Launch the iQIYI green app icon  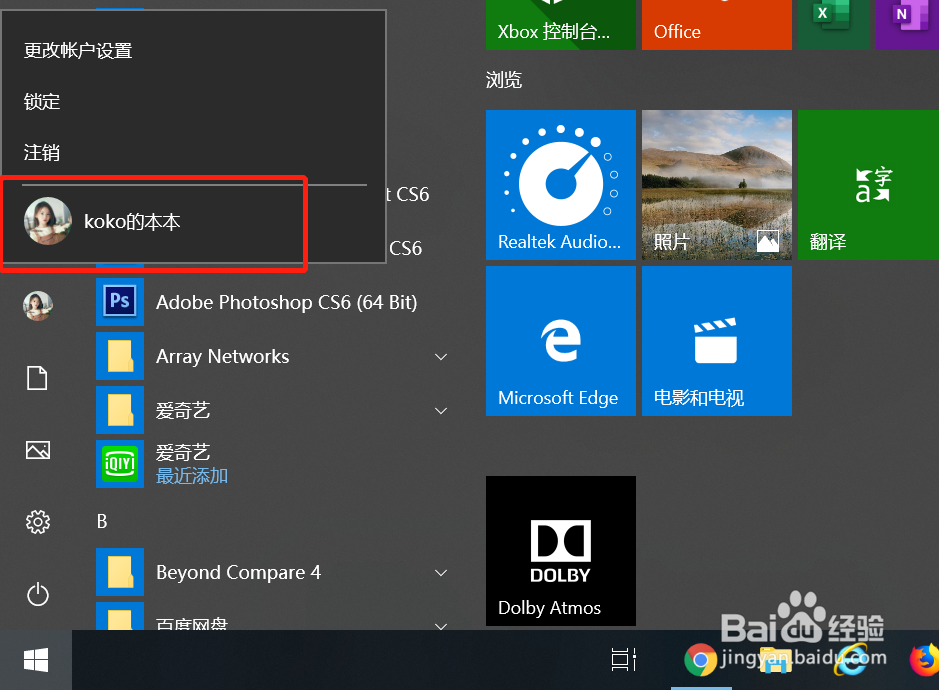point(120,464)
